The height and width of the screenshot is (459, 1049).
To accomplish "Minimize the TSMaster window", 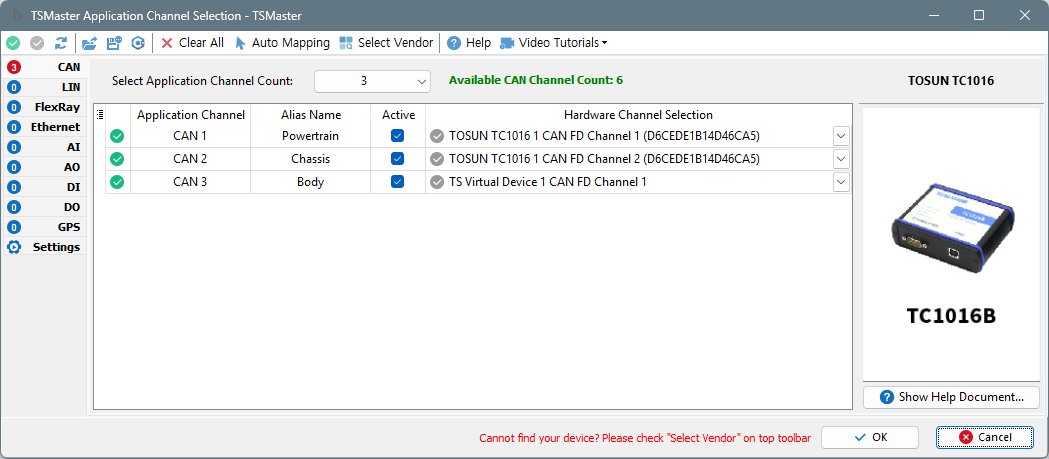I will point(933,15).
